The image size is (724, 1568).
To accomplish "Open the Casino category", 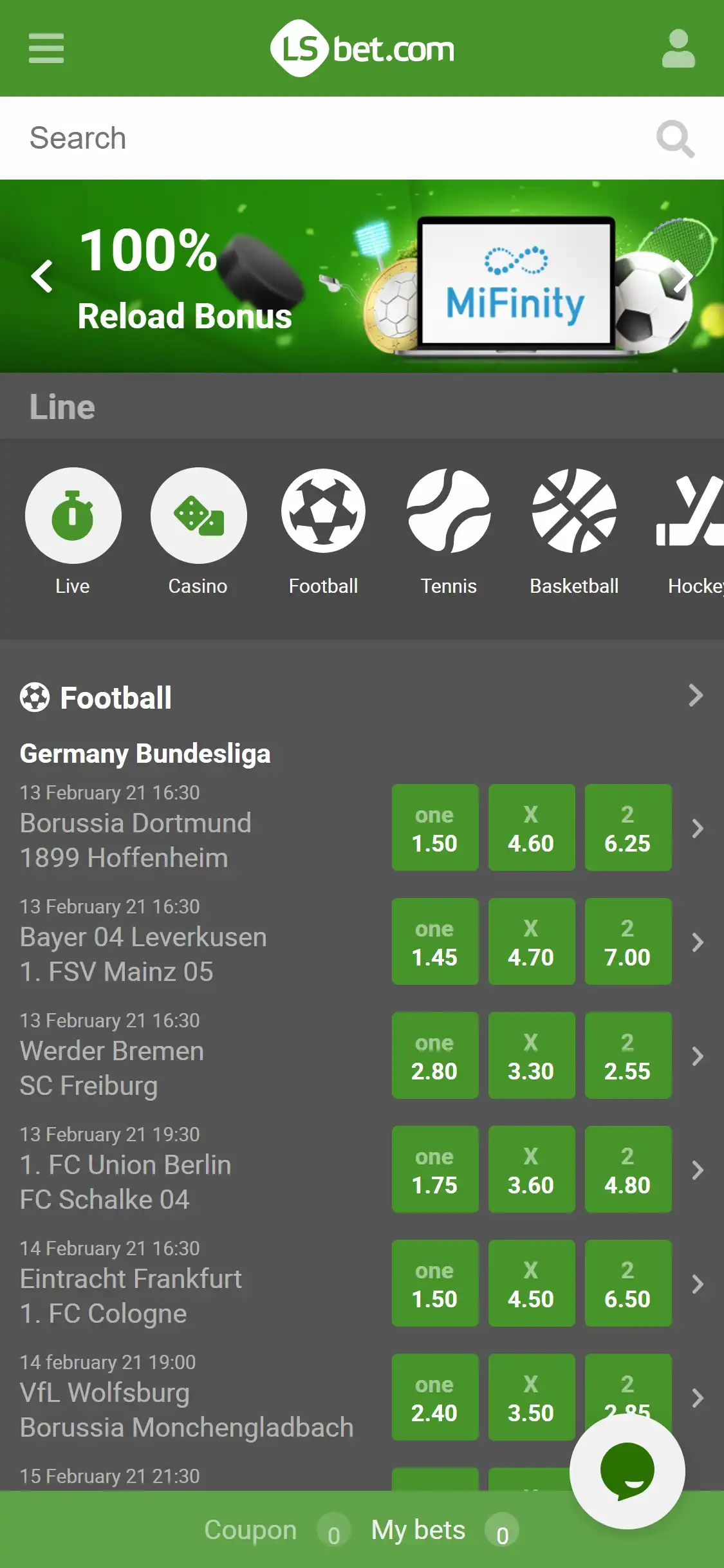I will tap(198, 516).
